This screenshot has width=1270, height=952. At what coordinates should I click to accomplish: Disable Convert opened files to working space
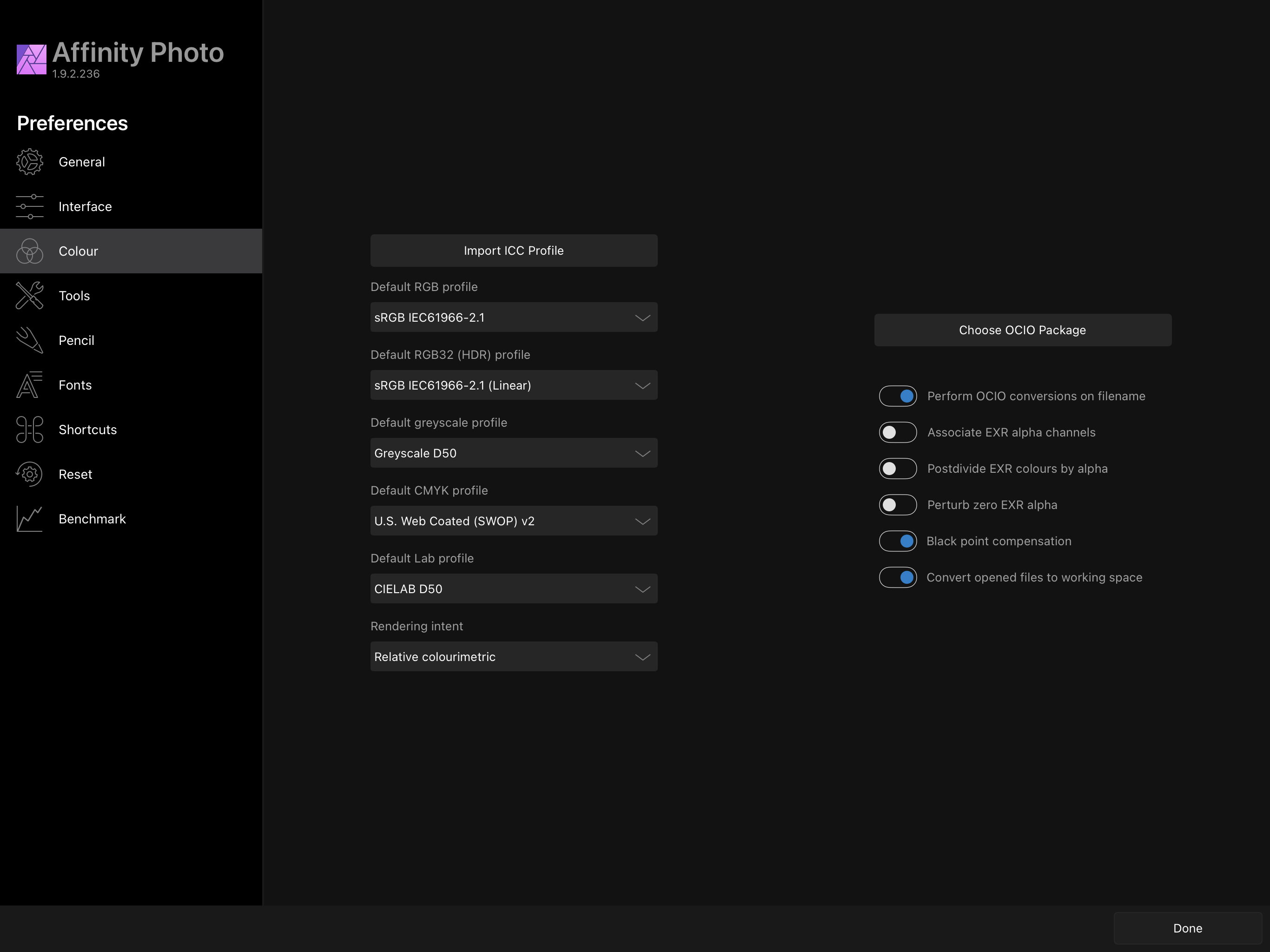pos(897,577)
